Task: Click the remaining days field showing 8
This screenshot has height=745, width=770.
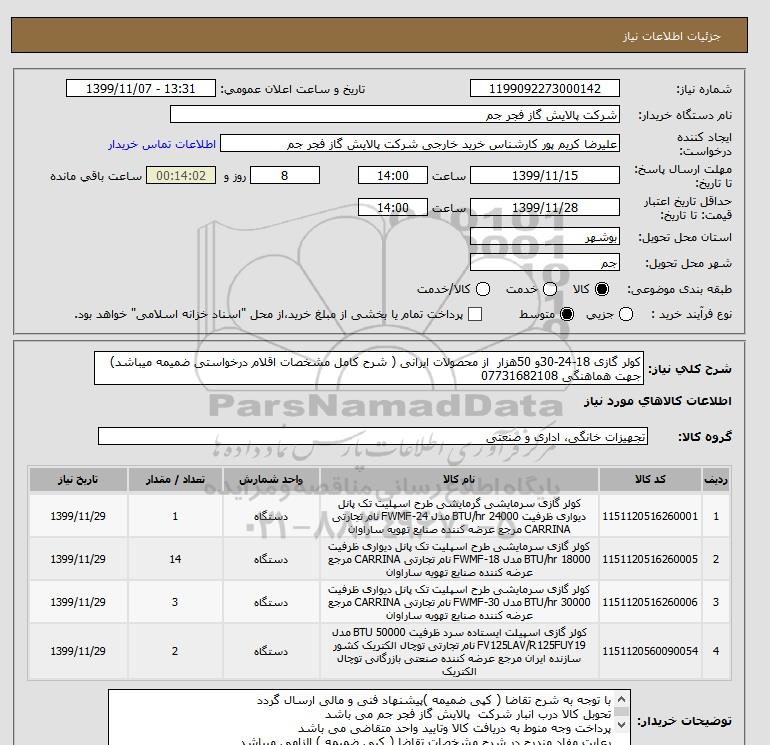Action: [285, 175]
